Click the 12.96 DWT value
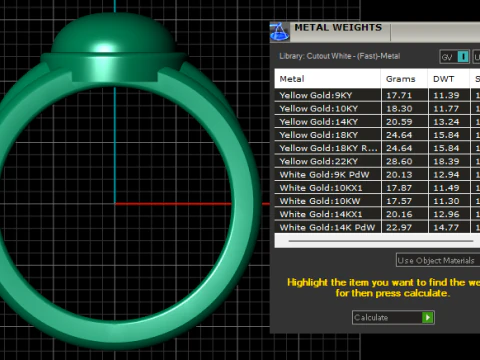 tap(446, 214)
